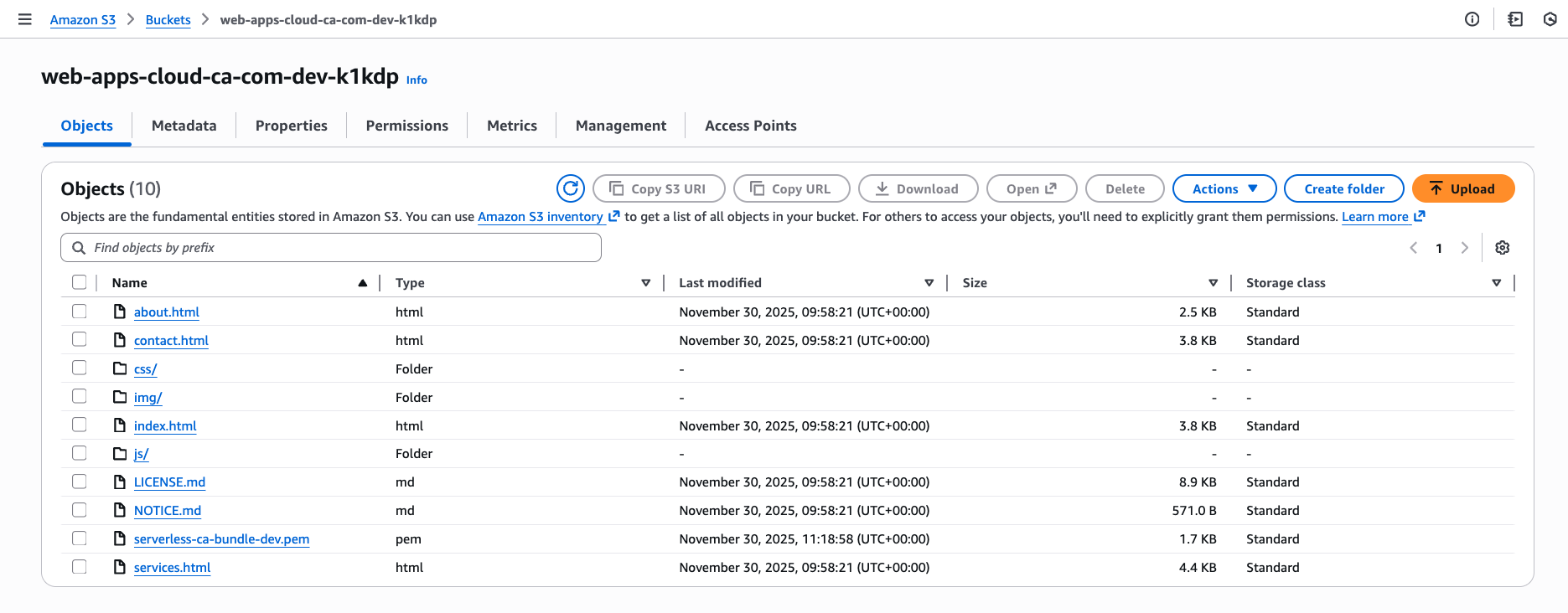
Task: Click external link icon after Amazon S3 inventory
Action: click(x=614, y=216)
